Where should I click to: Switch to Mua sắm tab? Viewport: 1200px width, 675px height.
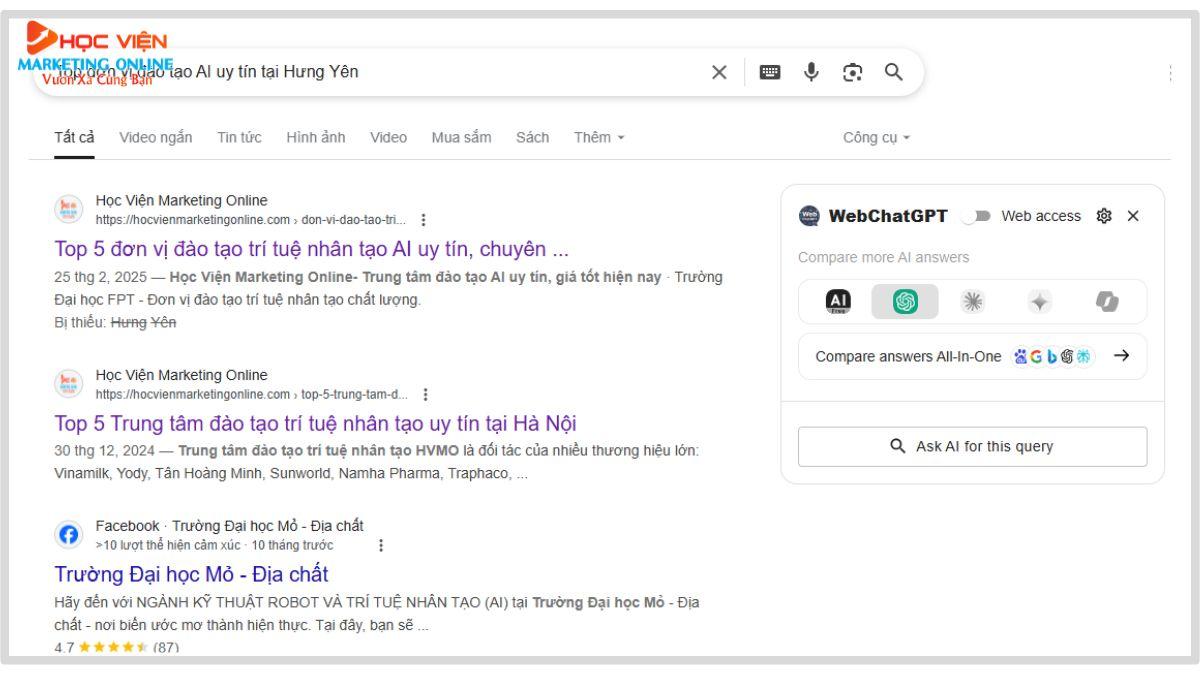pos(461,137)
